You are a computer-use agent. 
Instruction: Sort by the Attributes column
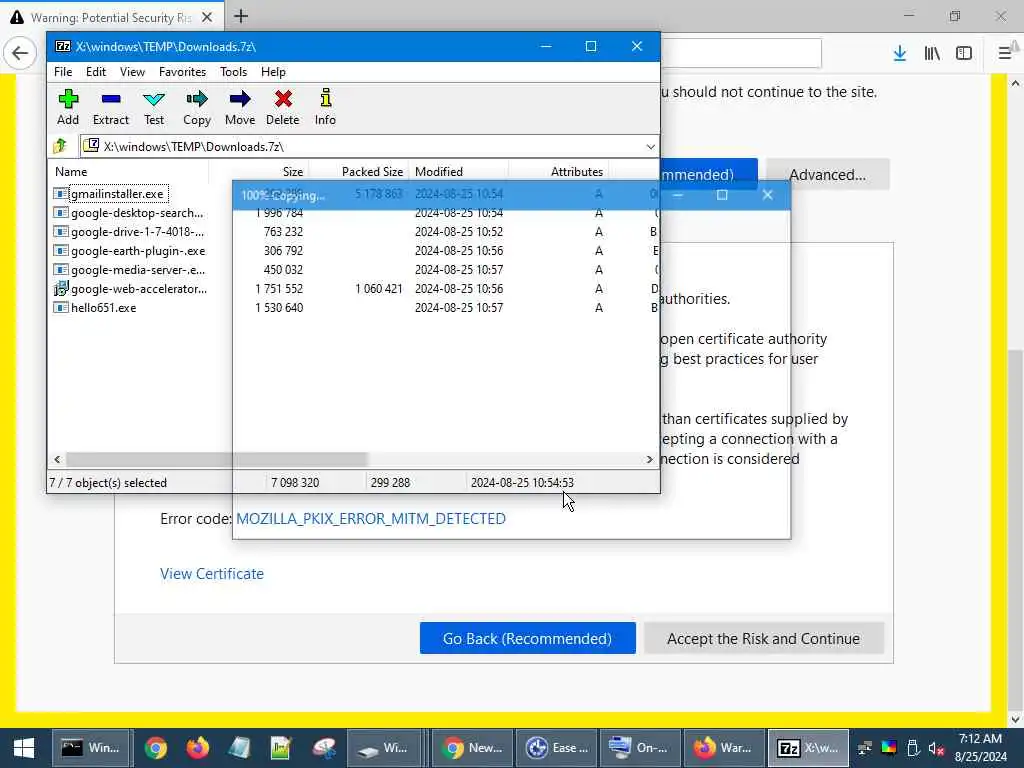pyautogui.click(x=559, y=172)
